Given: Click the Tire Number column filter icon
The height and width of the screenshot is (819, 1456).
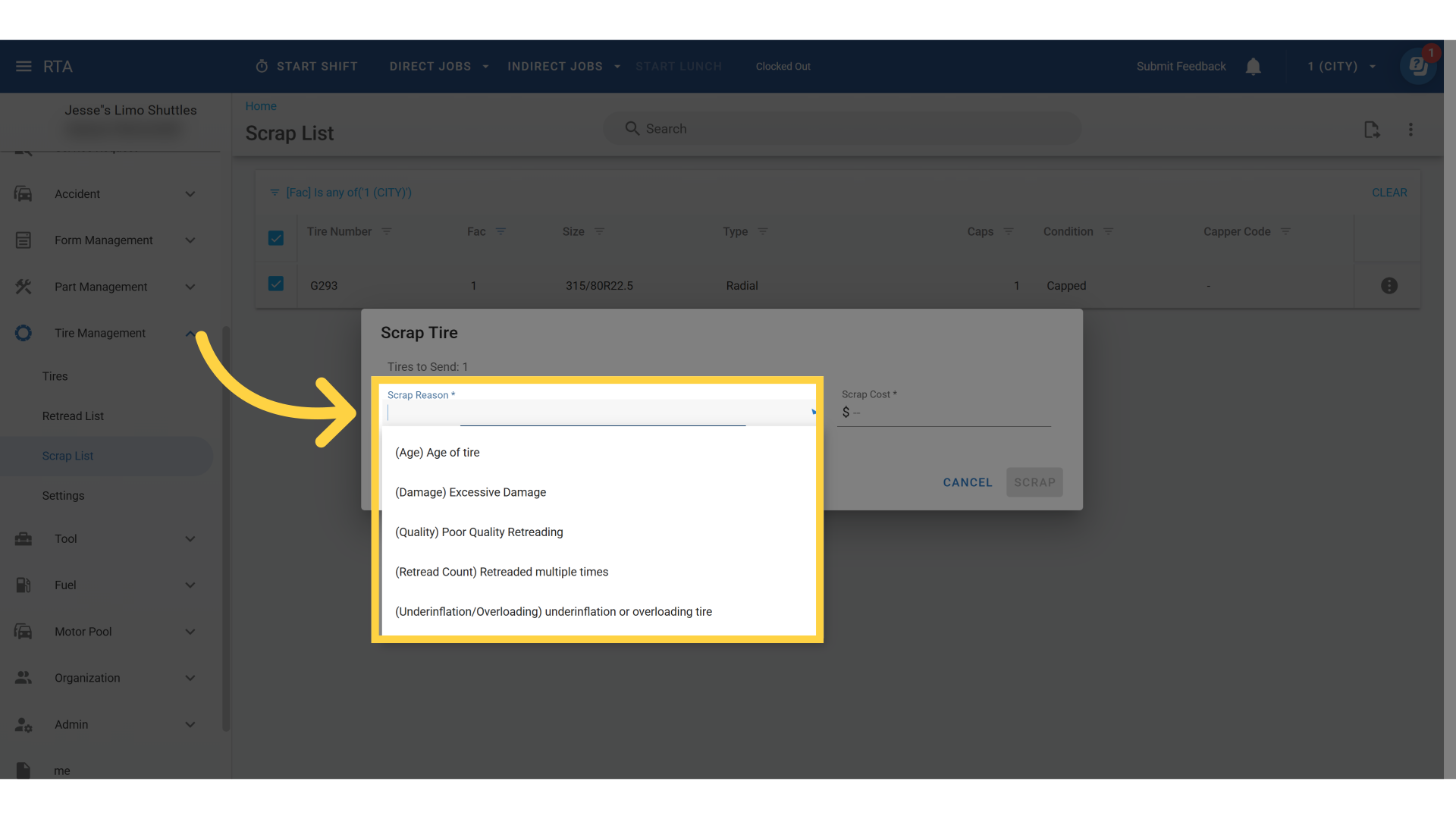Looking at the screenshot, I should click(x=387, y=231).
